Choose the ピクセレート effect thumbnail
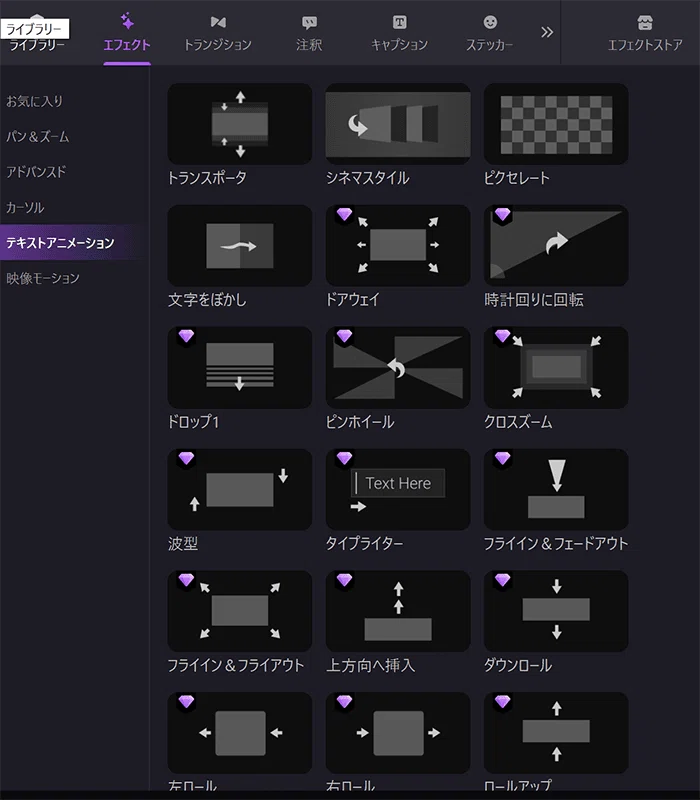 (x=556, y=124)
